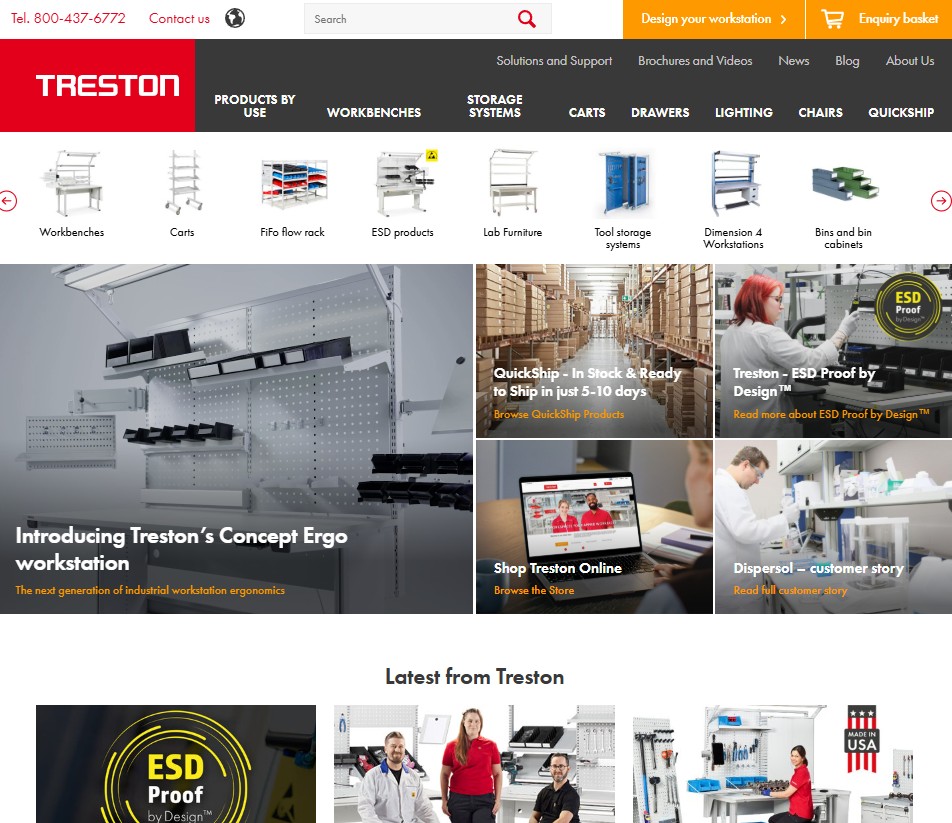Click the carousel previous arrow
The width and height of the screenshot is (952, 823).
pyautogui.click(x=8, y=201)
